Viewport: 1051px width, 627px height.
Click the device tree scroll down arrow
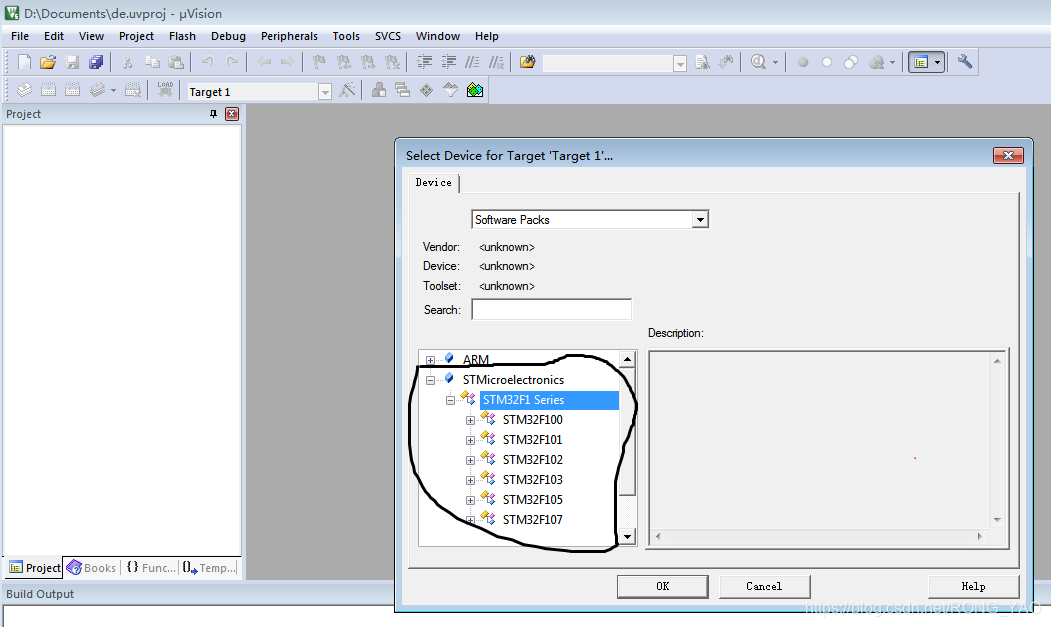tap(627, 537)
